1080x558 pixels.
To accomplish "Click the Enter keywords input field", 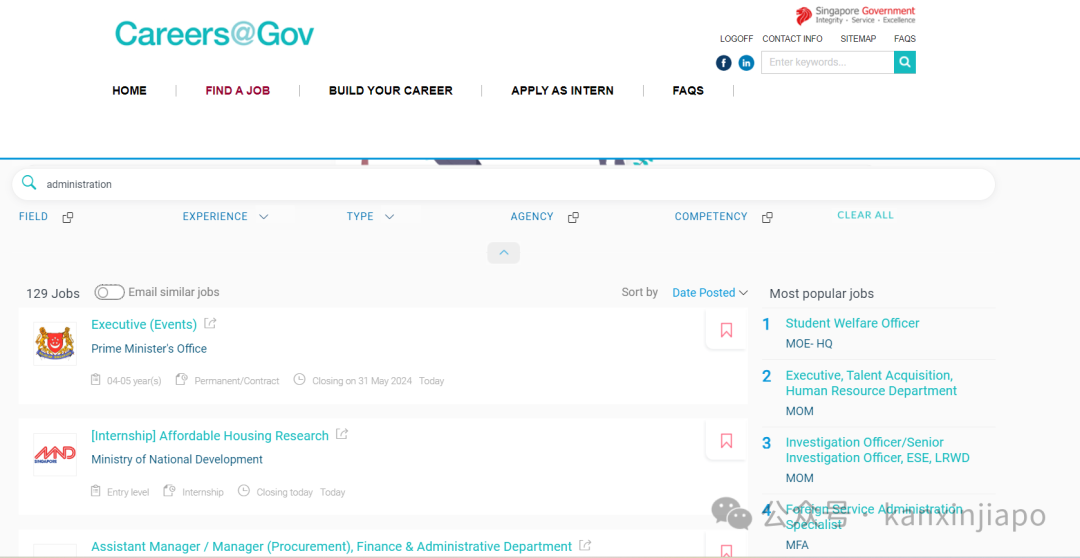I will [827, 62].
